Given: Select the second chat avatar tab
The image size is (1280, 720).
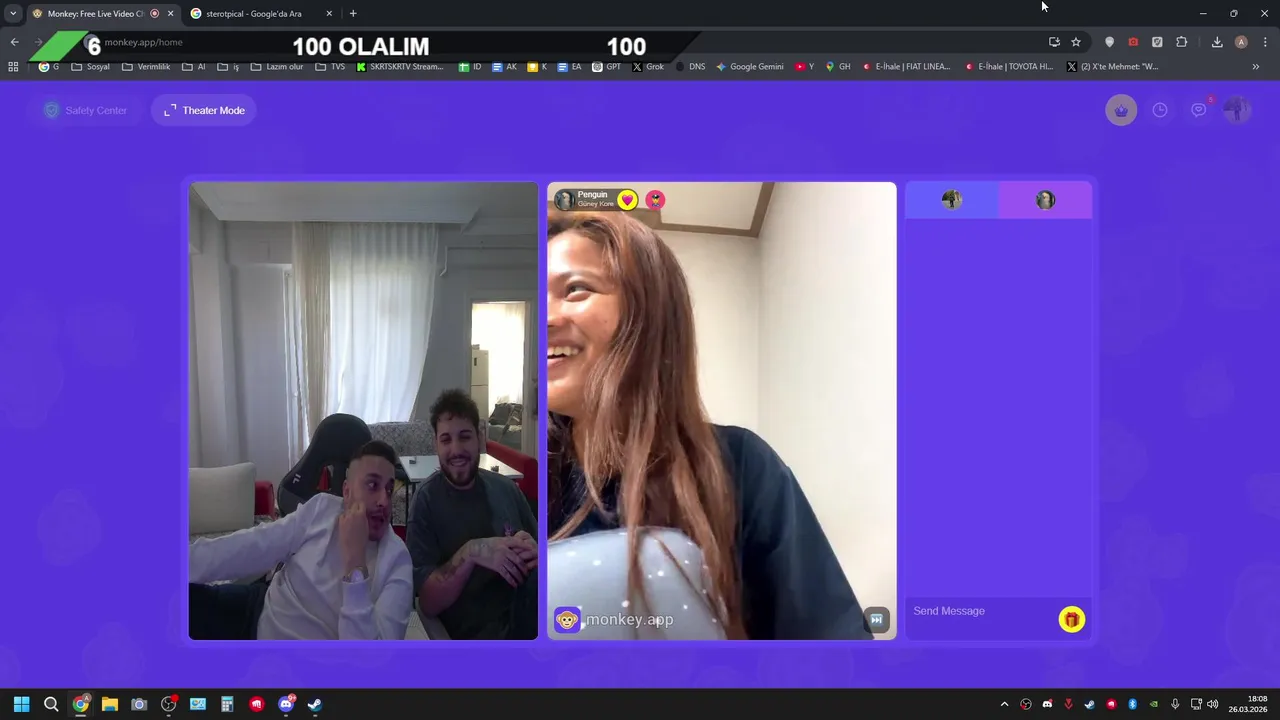Looking at the screenshot, I should pyautogui.click(x=1045, y=200).
